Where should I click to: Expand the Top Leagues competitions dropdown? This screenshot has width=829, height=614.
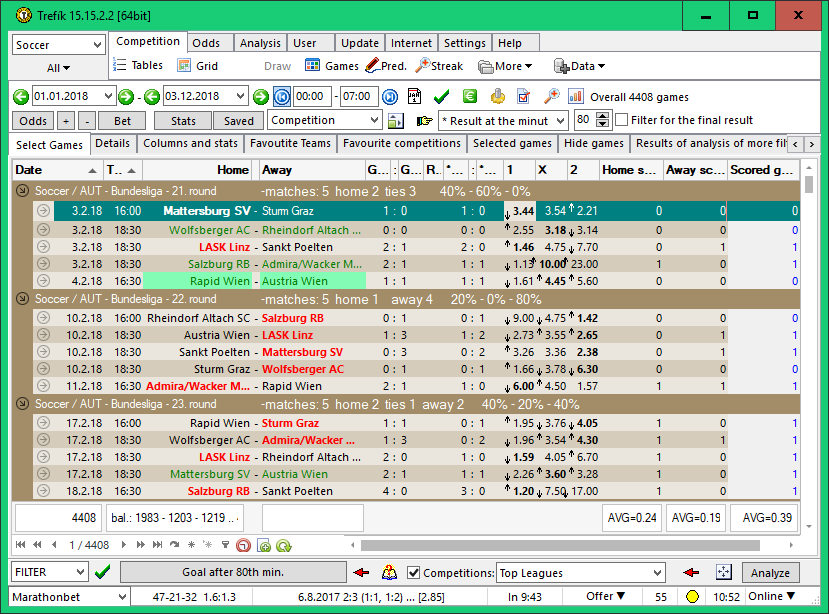pyautogui.click(x=656, y=573)
